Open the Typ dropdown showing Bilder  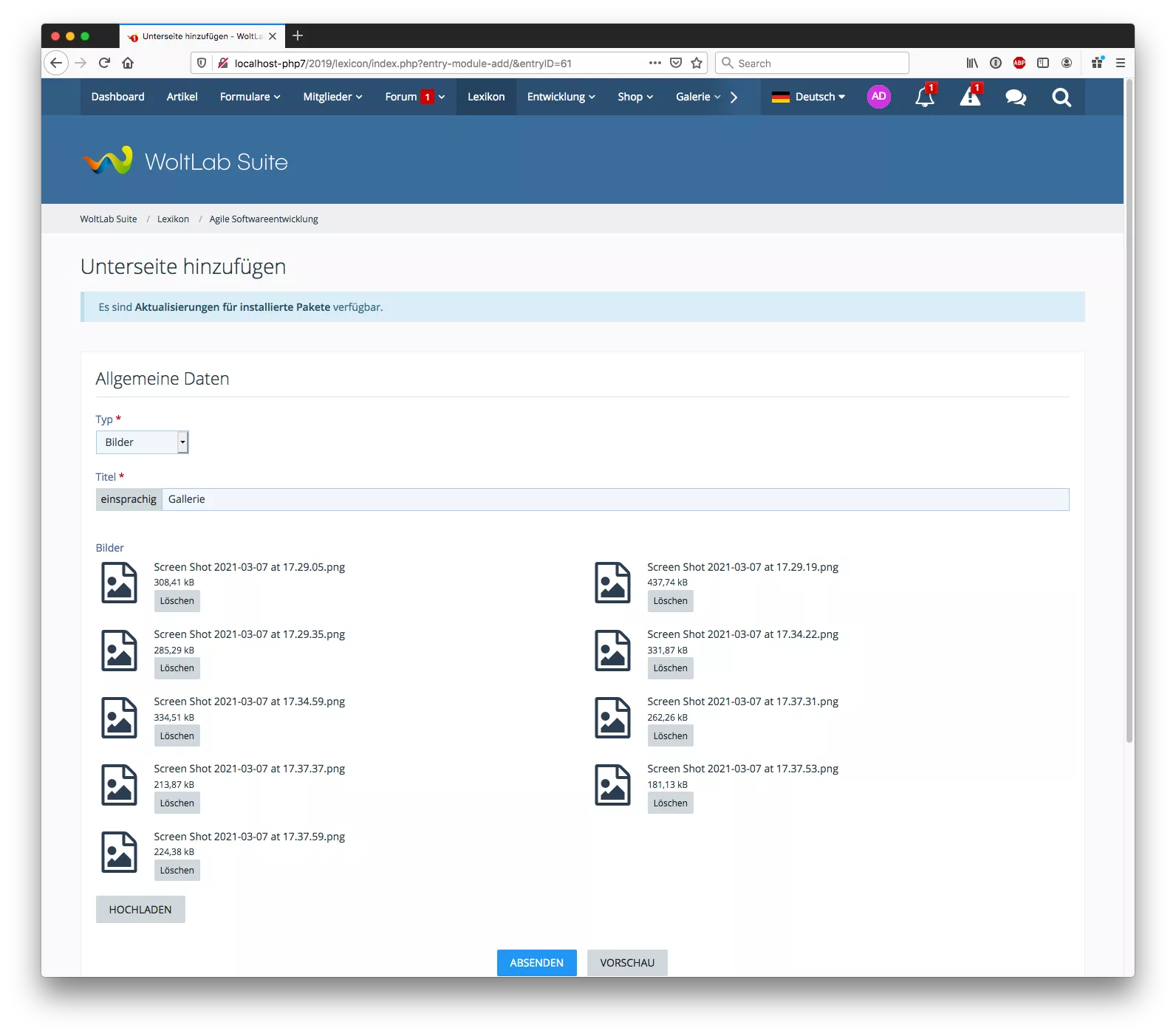(142, 442)
